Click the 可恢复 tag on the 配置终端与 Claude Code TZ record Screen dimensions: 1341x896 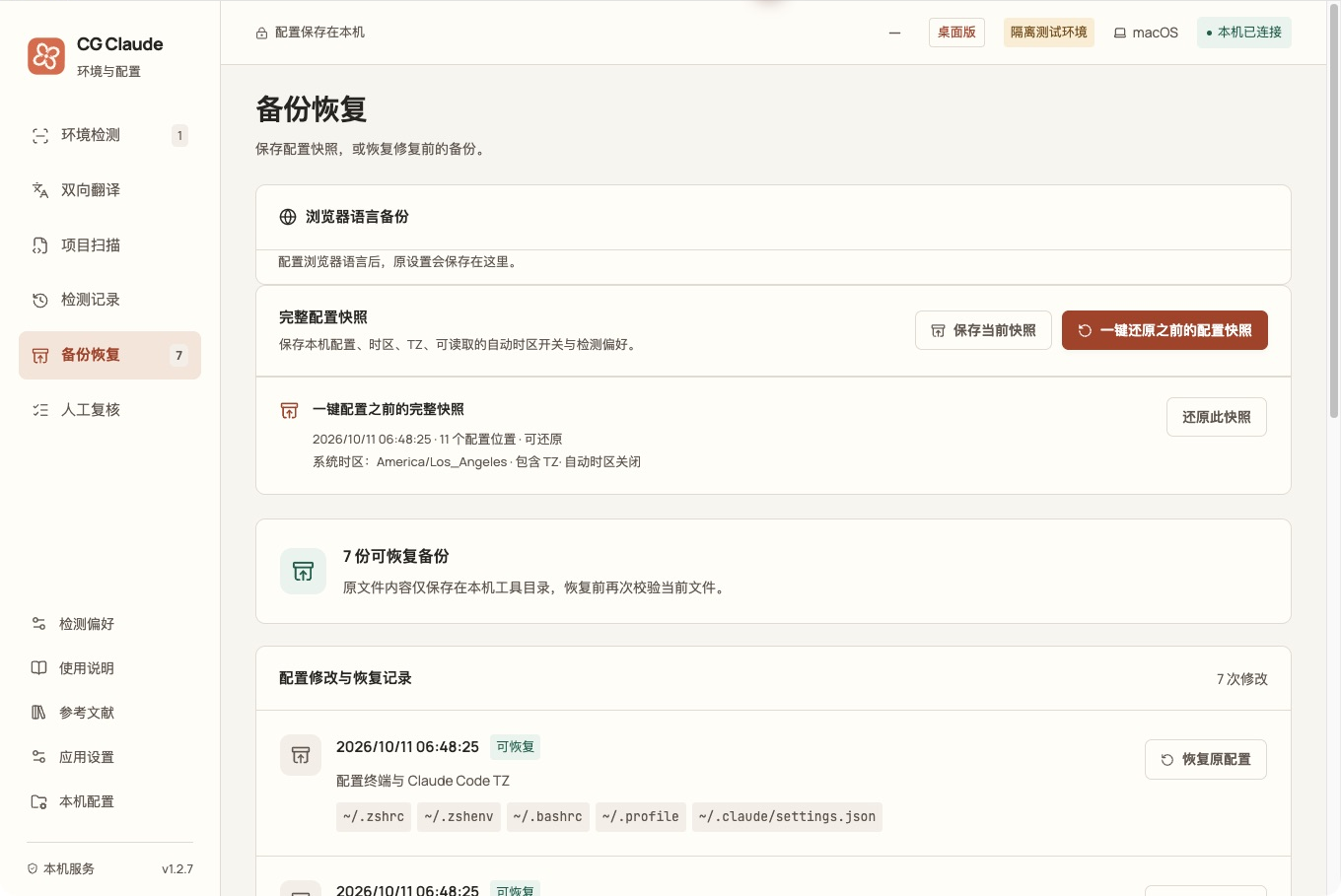(515, 747)
